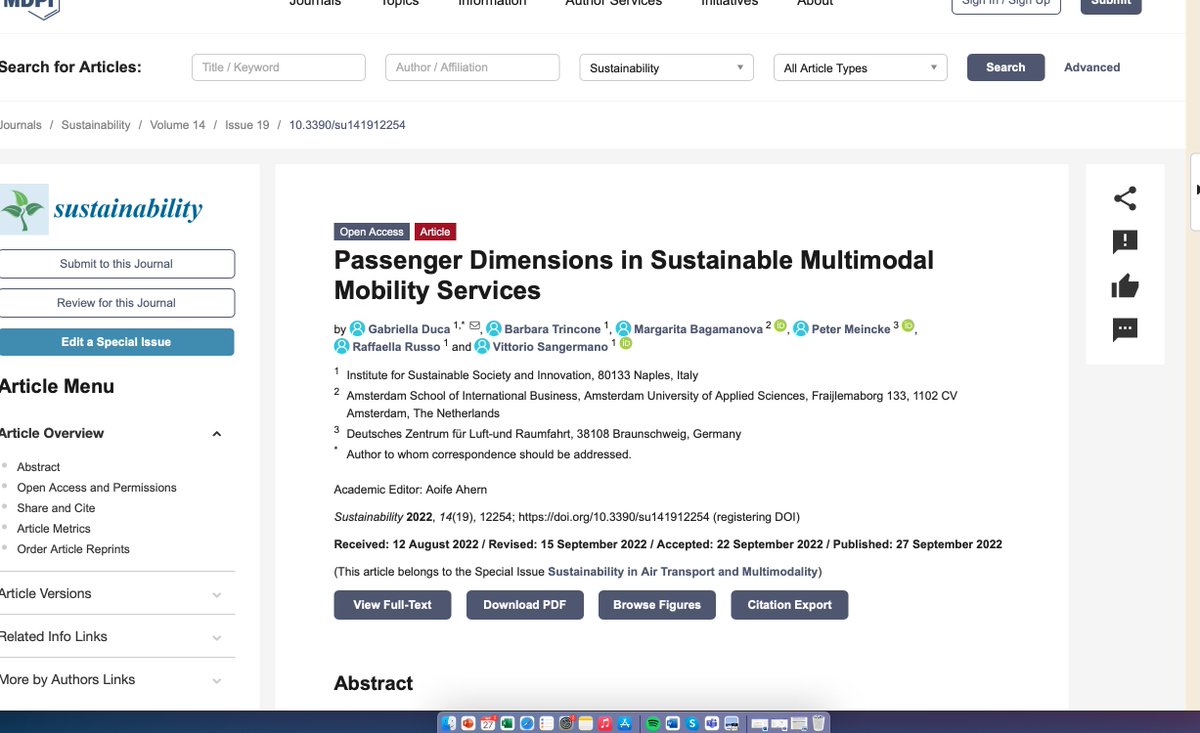Click the View Full-Text button
This screenshot has height=733, width=1200.
(392, 605)
